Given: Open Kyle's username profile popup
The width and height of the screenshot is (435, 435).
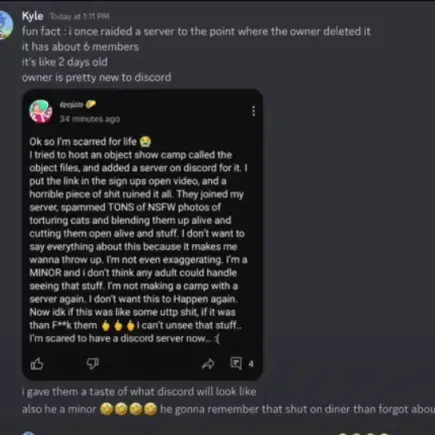Looking at the screenshot, I should point(32,16).
